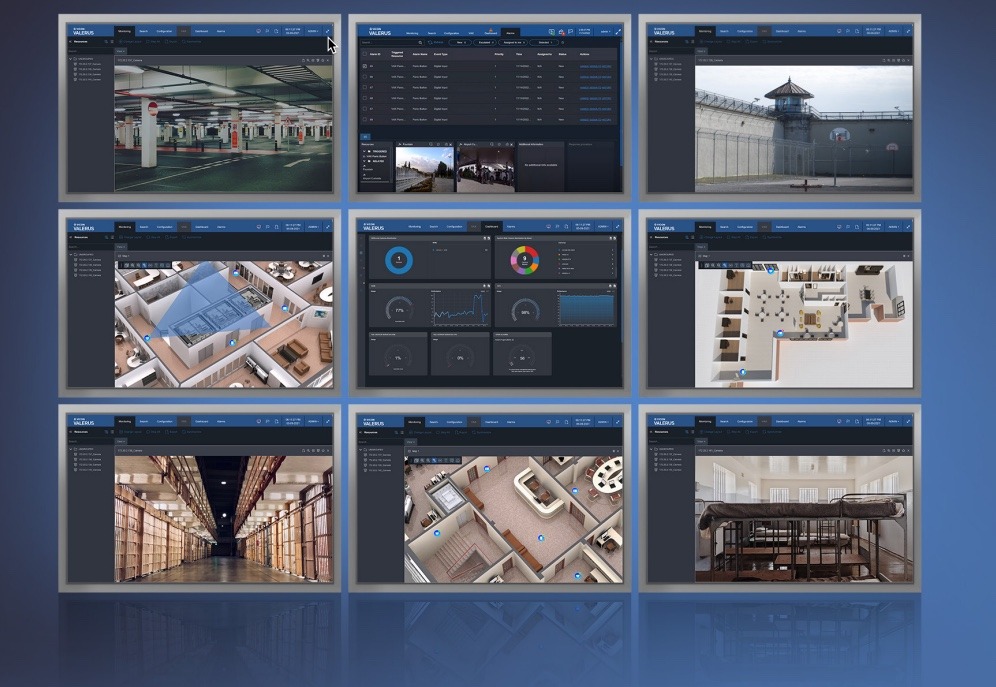Click the Fountain camera video thumbnail
Viewport: 996px width, 687px height.
point(424,169)
